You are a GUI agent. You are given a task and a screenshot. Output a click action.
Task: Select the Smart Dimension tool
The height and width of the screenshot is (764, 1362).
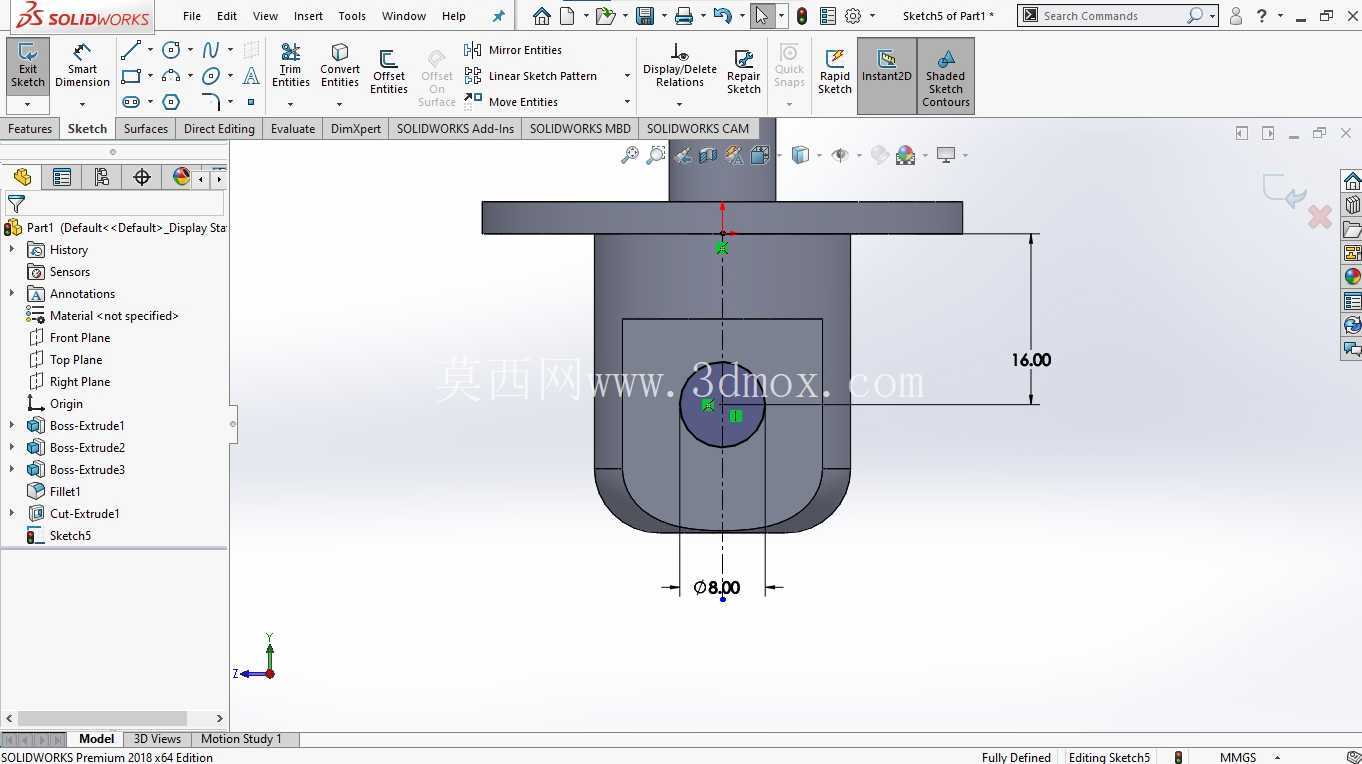82,65
